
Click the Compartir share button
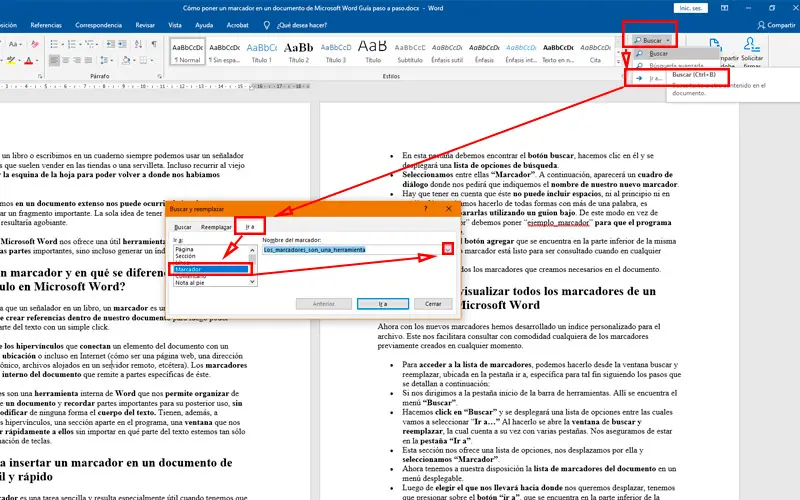point(777,25)
